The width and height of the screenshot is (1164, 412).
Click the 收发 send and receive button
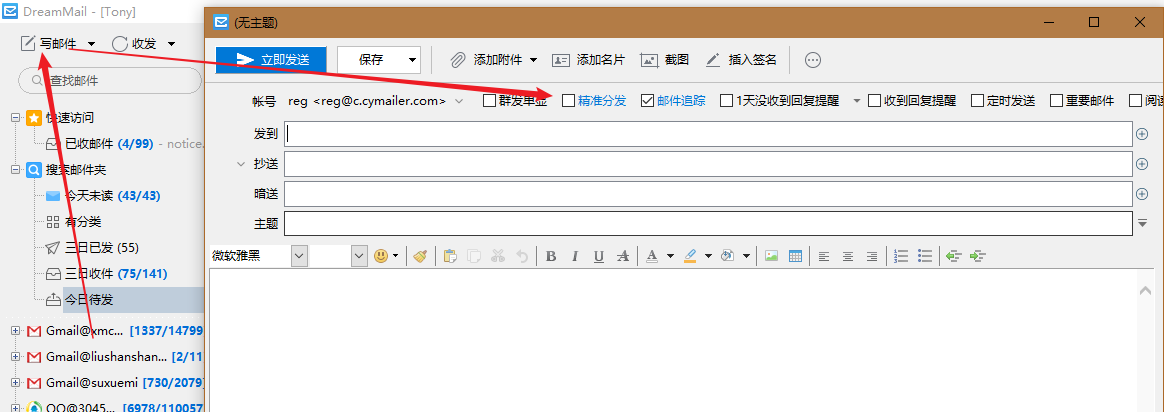(x=134, y=44)
